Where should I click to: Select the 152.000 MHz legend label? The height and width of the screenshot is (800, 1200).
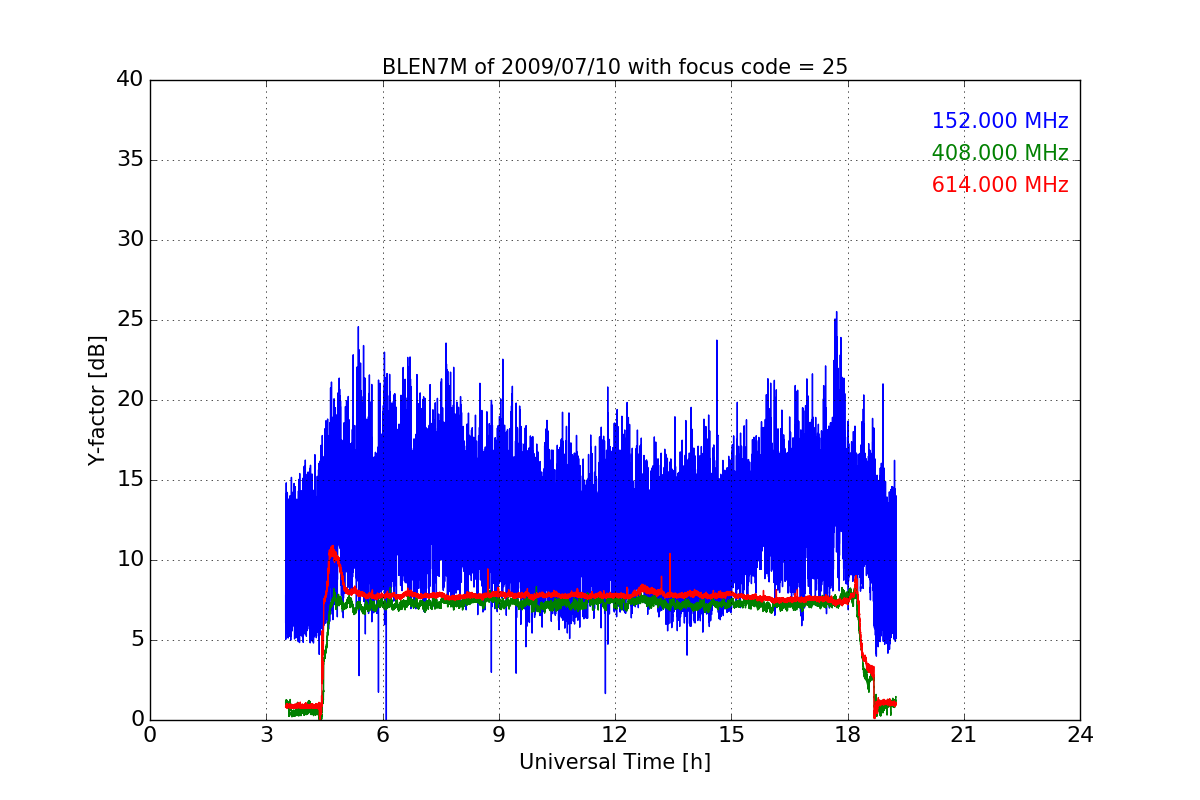tap(1000, 121)
